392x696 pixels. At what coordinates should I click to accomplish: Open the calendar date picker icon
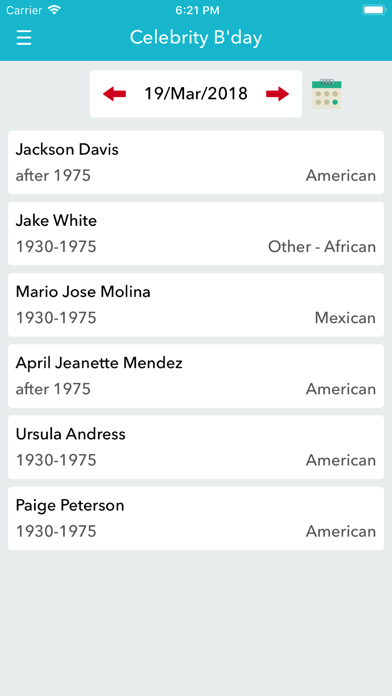[x=327, y=94]
